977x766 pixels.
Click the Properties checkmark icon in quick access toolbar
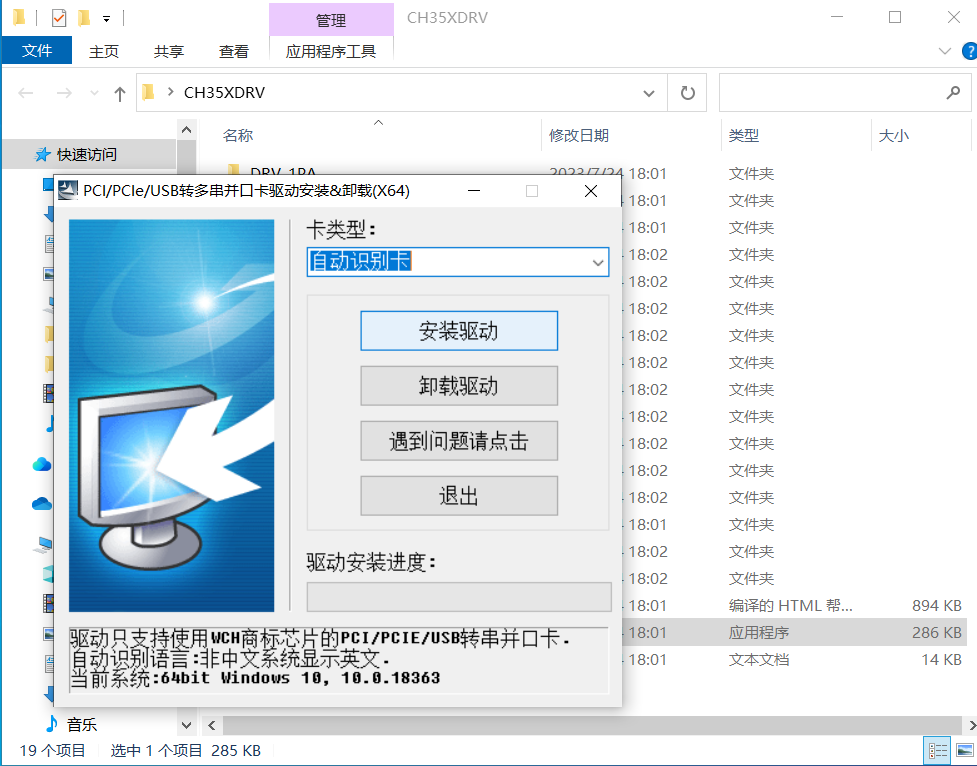[59, 18]
